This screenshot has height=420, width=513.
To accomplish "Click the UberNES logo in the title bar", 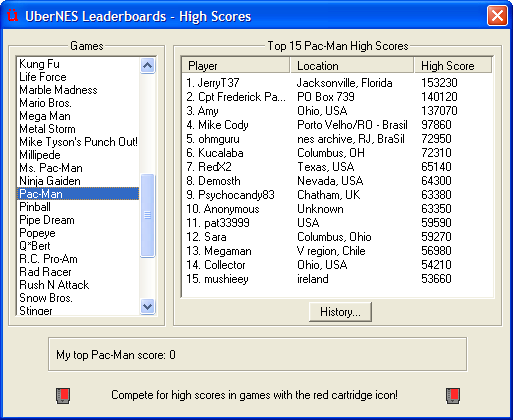I will pyautogui.click(x=12, y=16).
